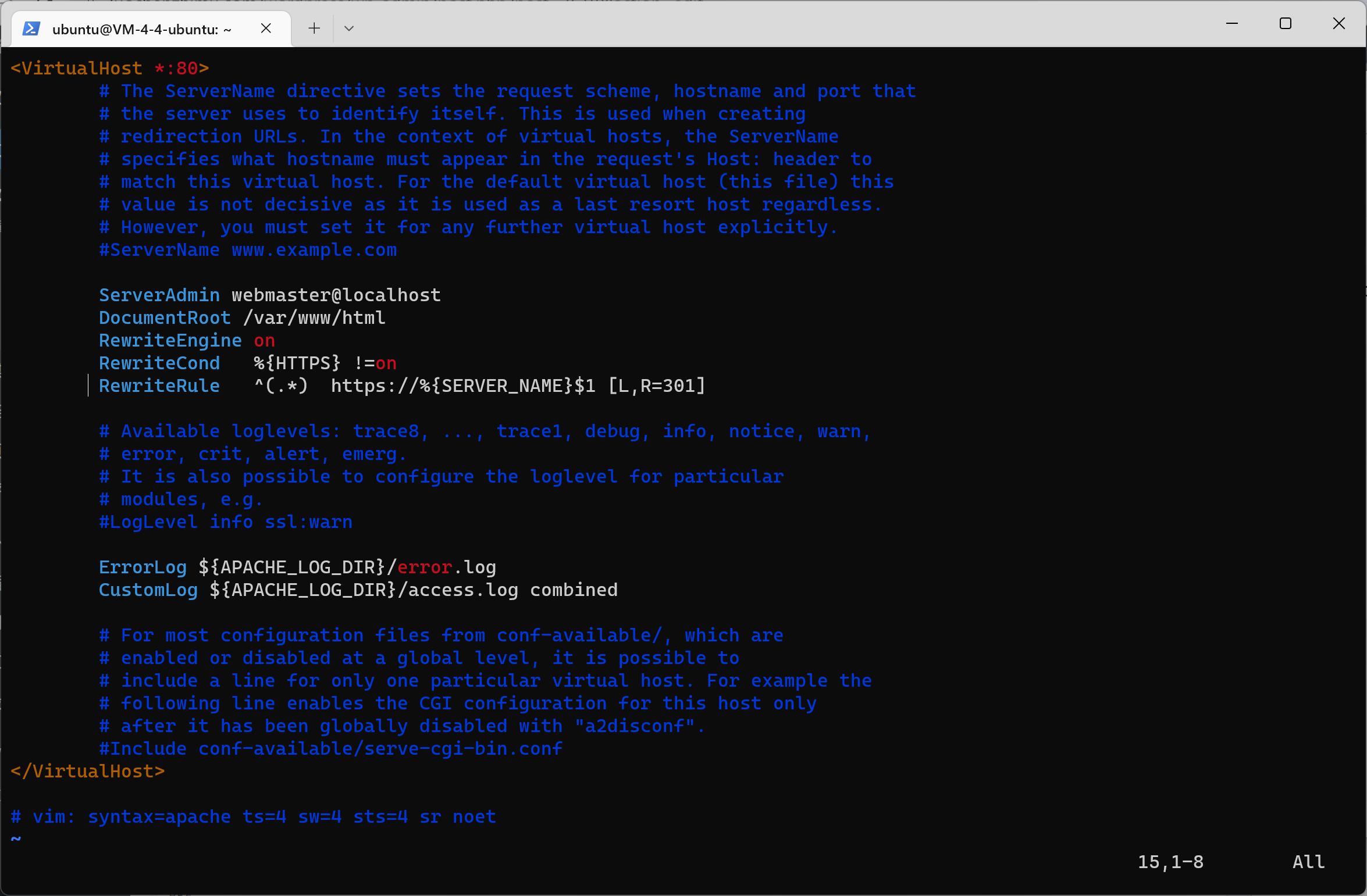Open a new terminal tab

coord(314,28)
